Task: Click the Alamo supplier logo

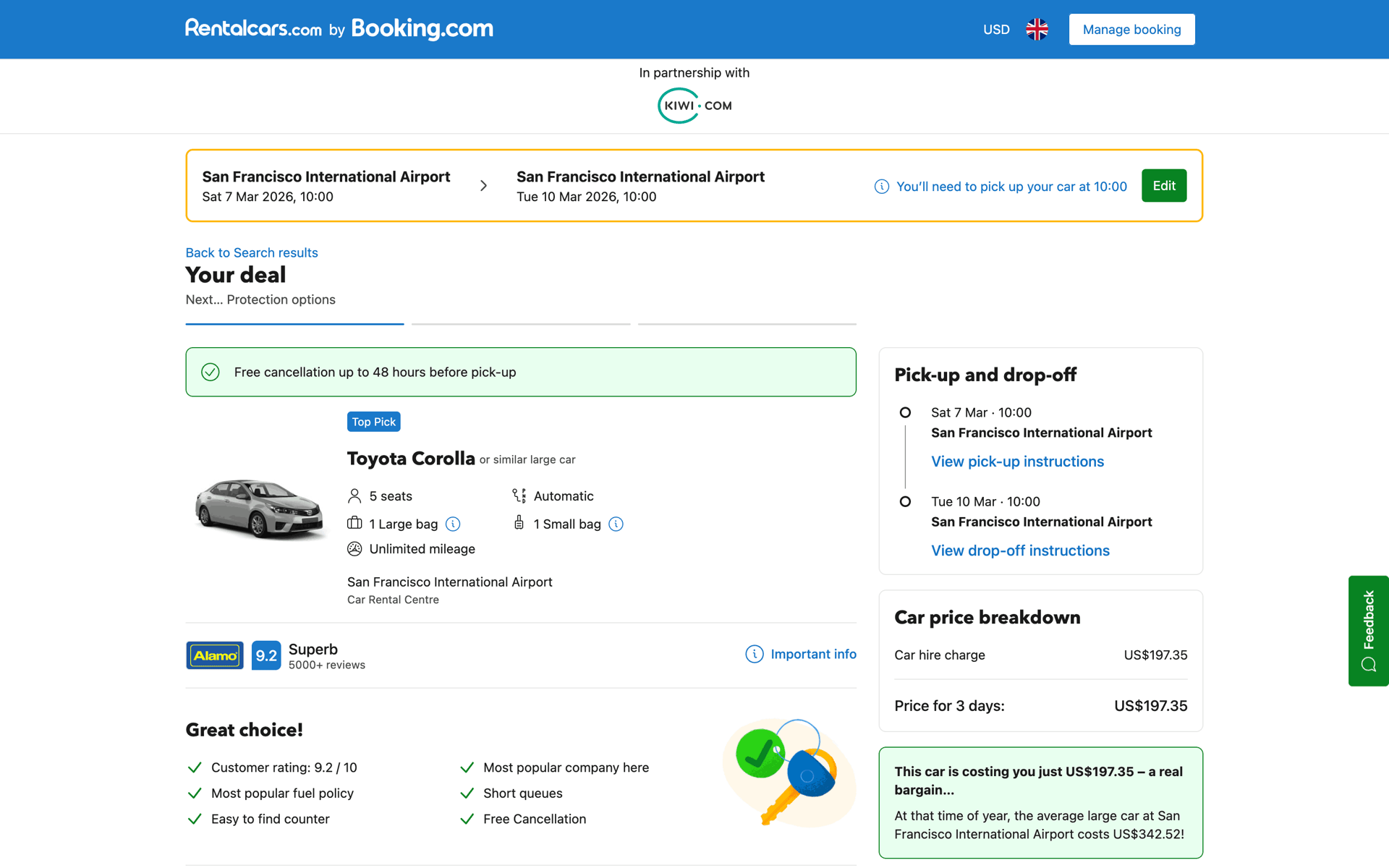Action: (x=215, y=655)
